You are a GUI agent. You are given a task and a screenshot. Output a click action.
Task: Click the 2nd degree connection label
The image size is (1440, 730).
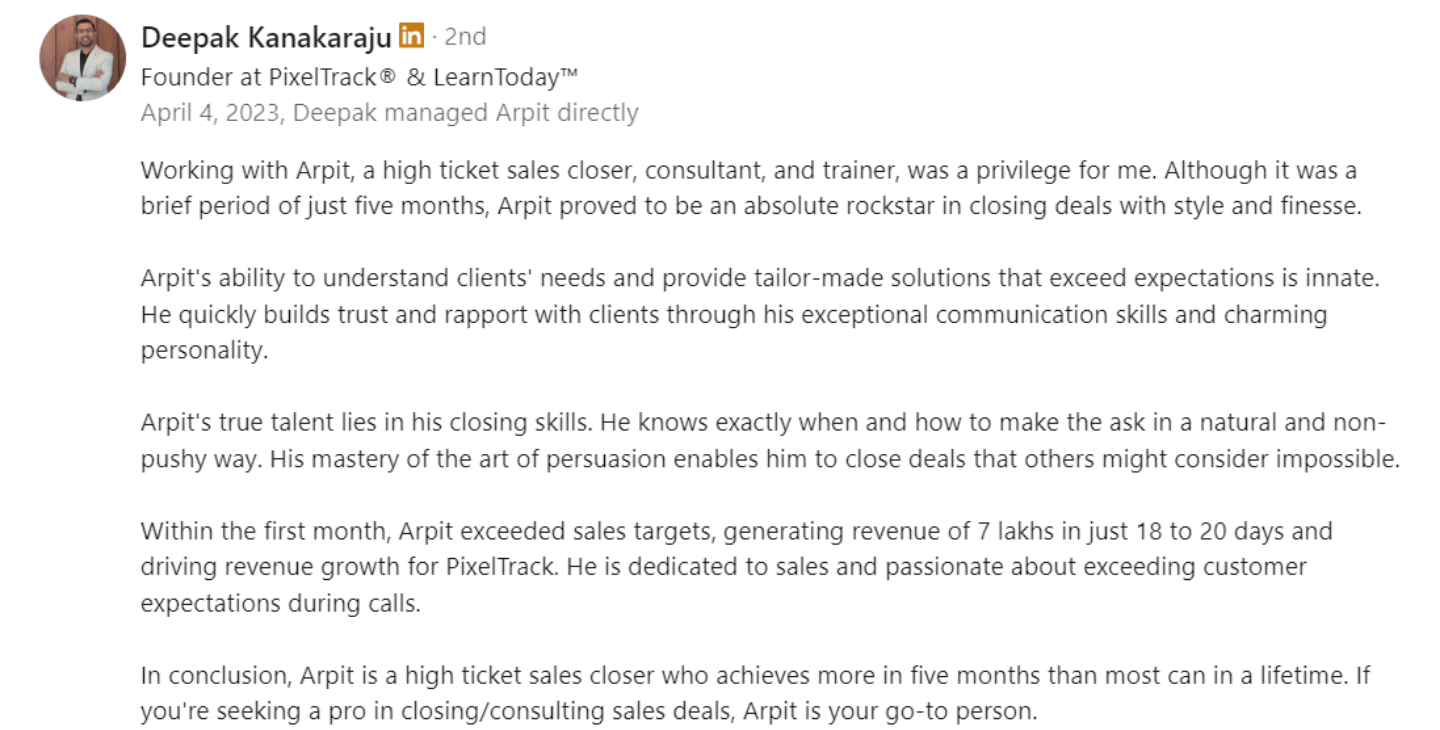[465, 37]
